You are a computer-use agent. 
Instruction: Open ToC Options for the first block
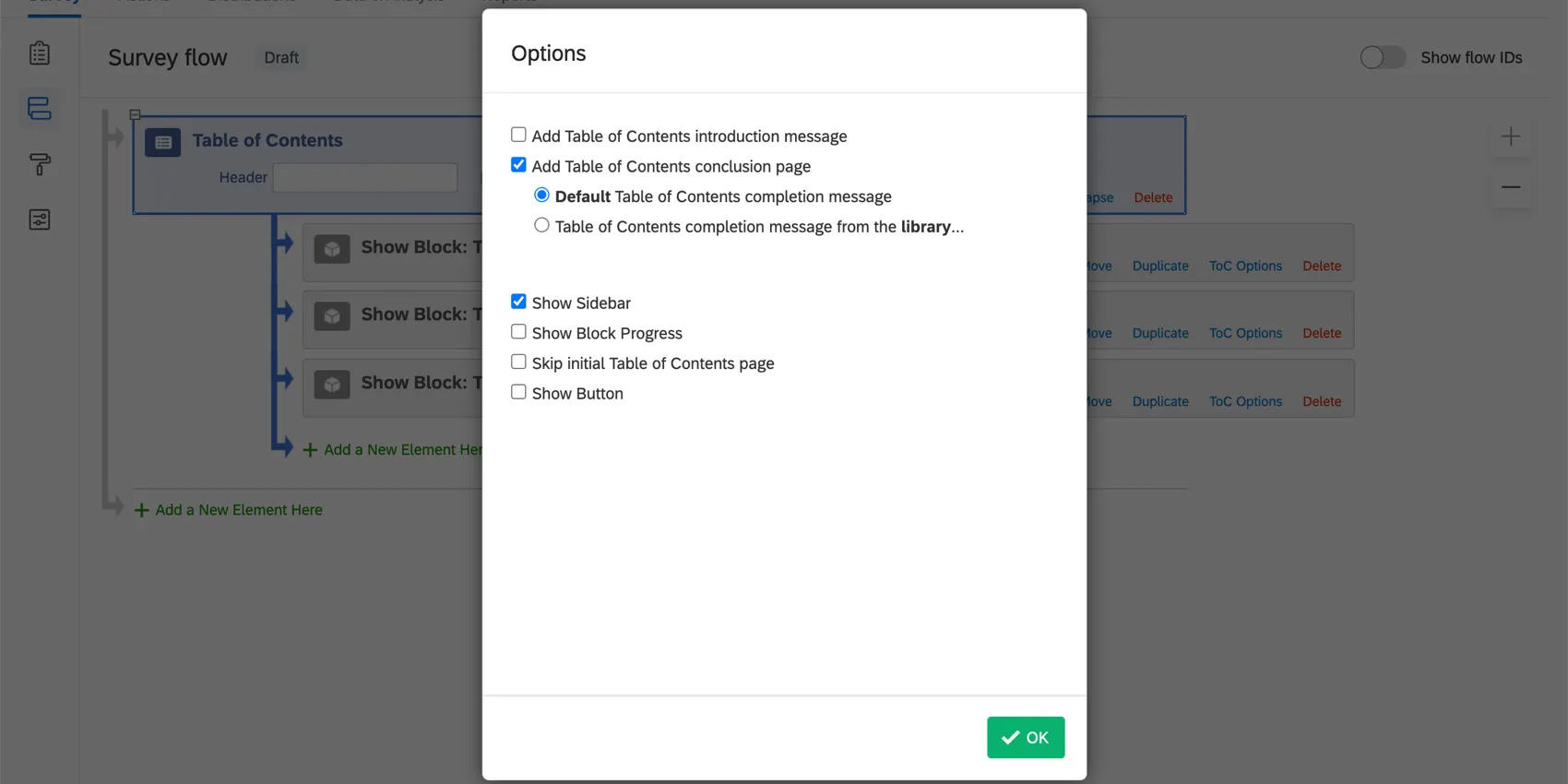[1245, 266]
